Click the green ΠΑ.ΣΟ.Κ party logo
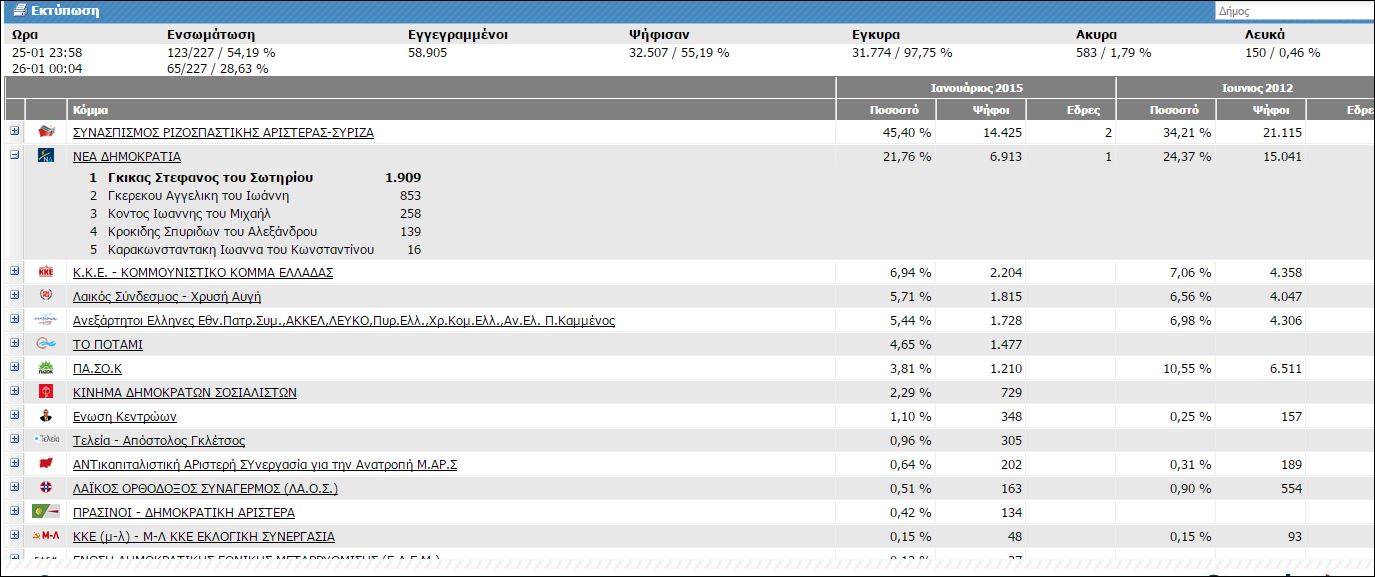1375x577 pixels. [46, 368]
